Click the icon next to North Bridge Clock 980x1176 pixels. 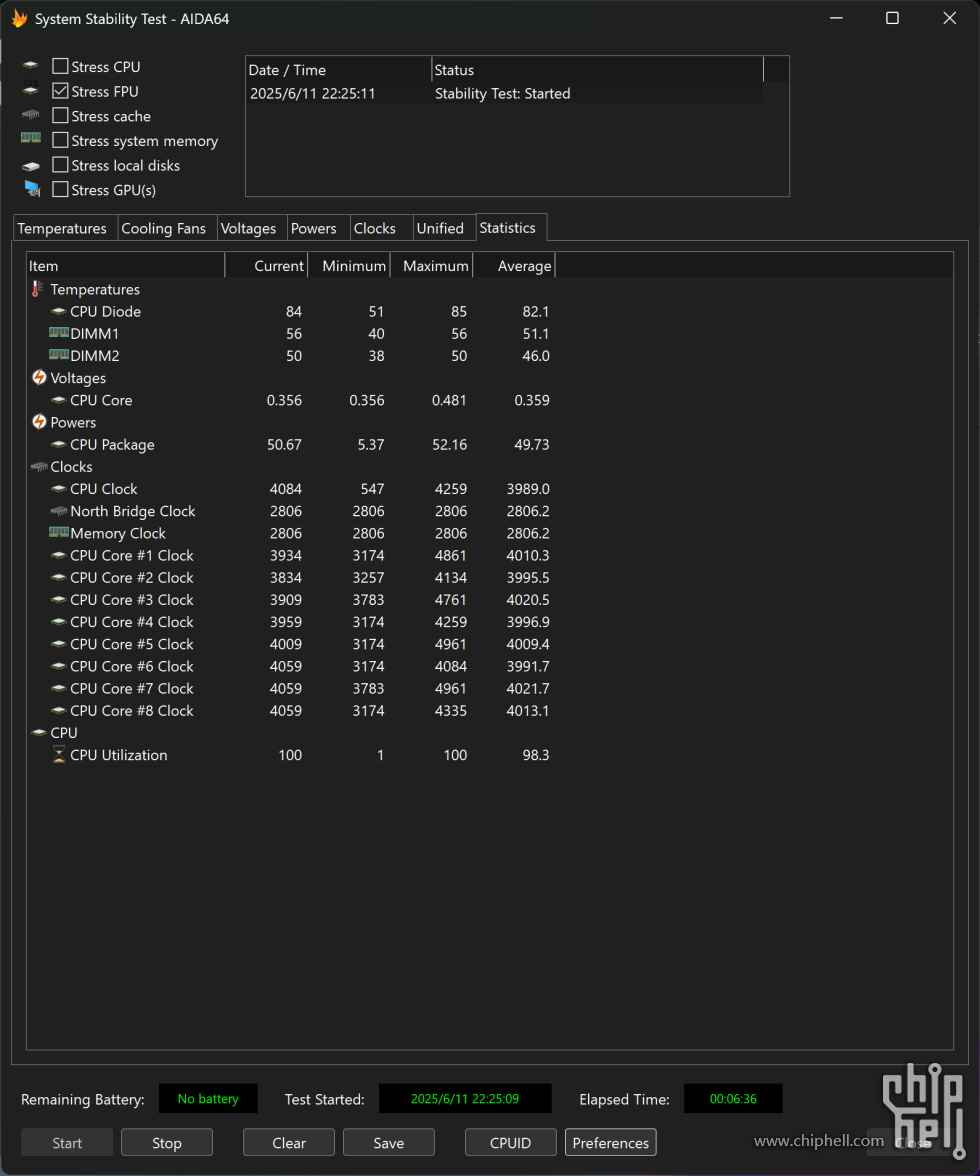58,511
